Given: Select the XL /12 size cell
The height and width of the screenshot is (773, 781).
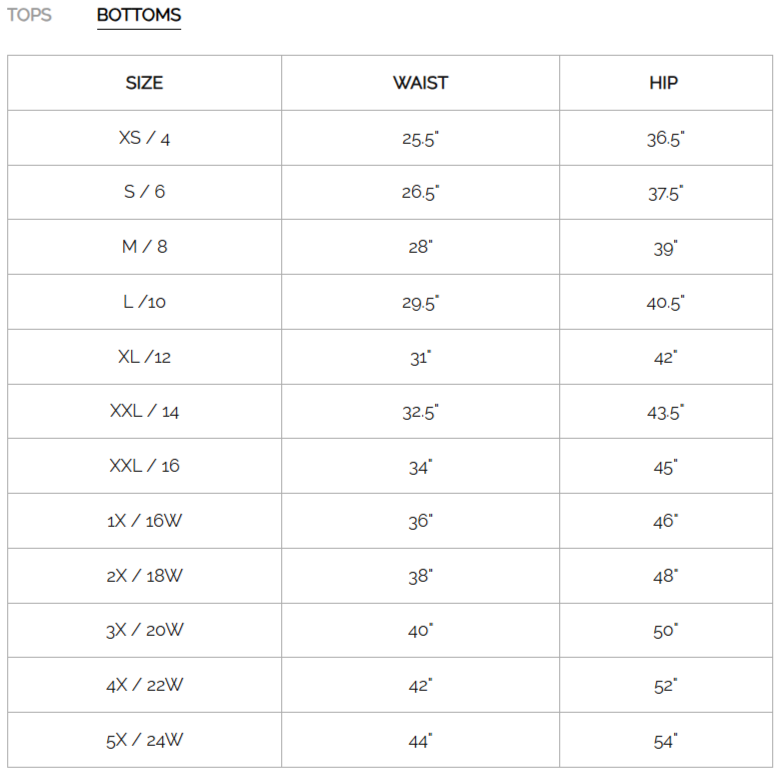Looking at the screenshot, I should (144, 357).
